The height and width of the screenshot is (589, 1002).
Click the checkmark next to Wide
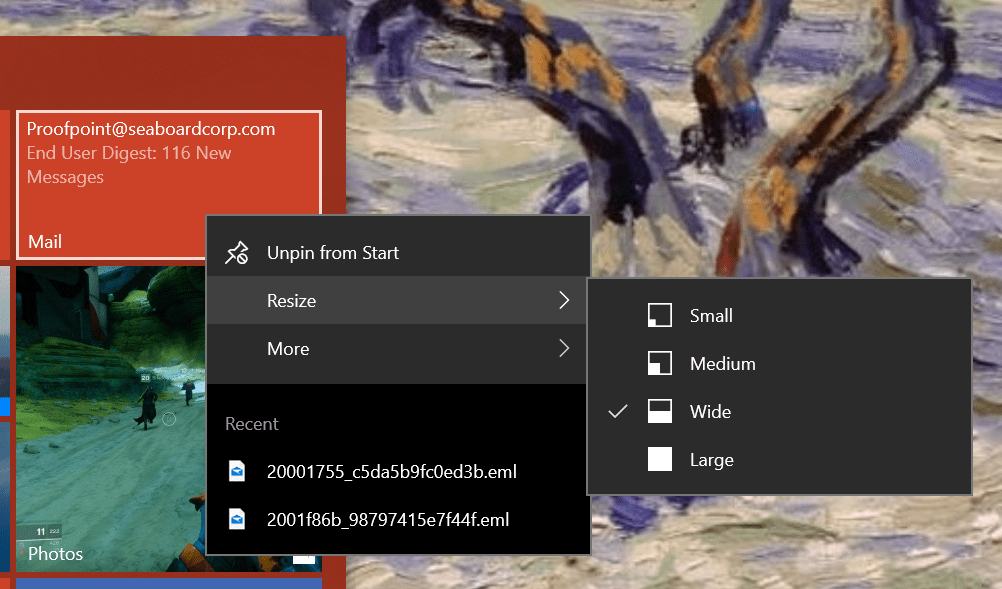pyautogui.click(x=617, y=411)
